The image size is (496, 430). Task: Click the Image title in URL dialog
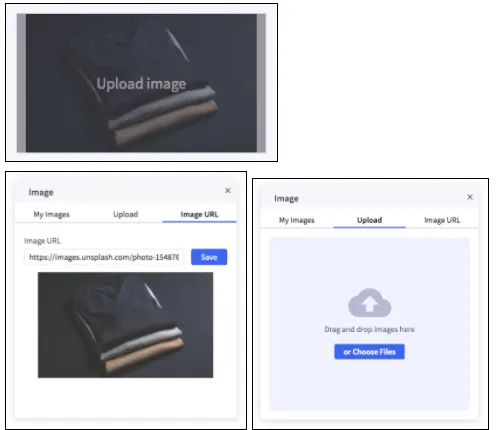[41, 192]
